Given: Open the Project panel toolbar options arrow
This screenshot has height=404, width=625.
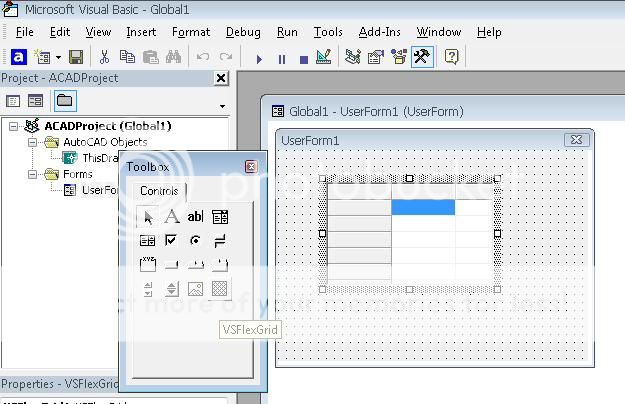Looking at the screenshot, I should 222,106.
